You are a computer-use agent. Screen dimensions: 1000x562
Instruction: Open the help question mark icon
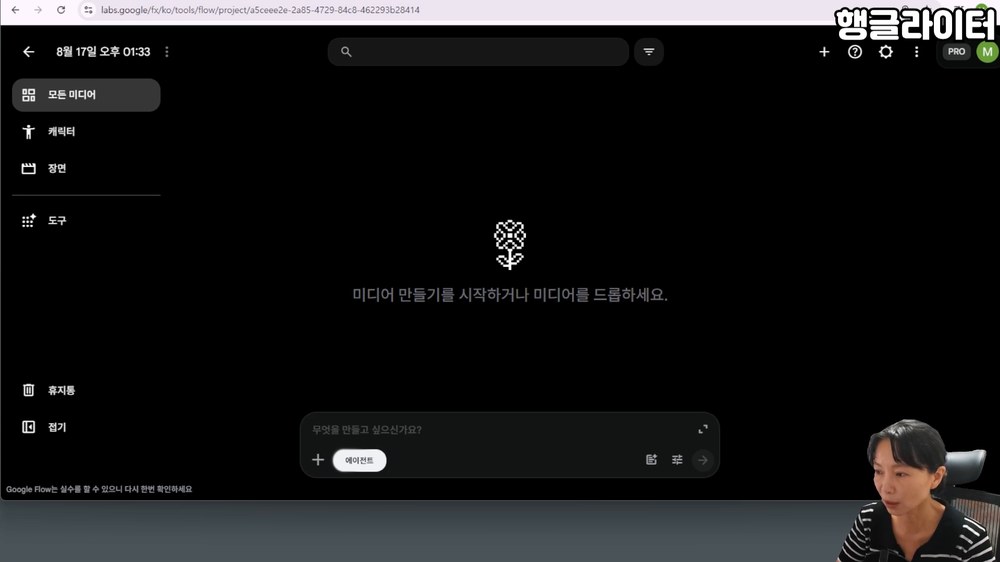855,52
